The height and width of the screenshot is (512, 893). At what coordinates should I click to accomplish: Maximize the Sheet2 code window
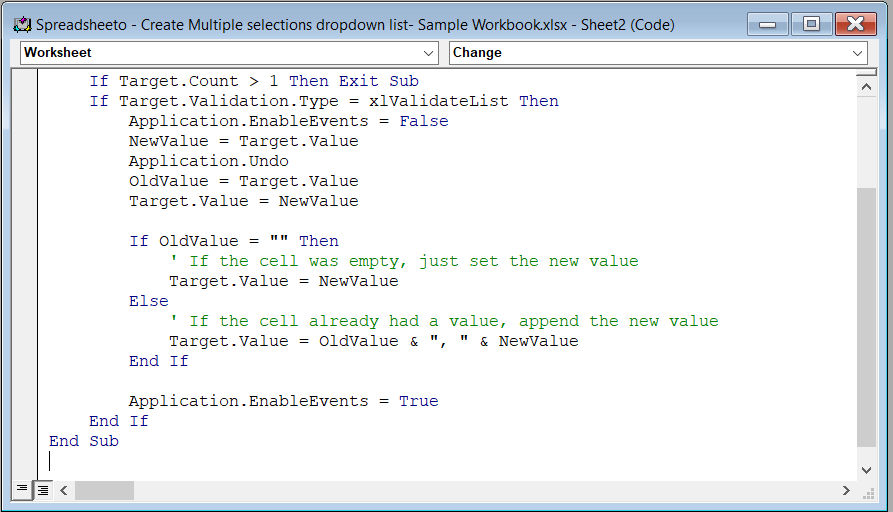coord(811,24)
